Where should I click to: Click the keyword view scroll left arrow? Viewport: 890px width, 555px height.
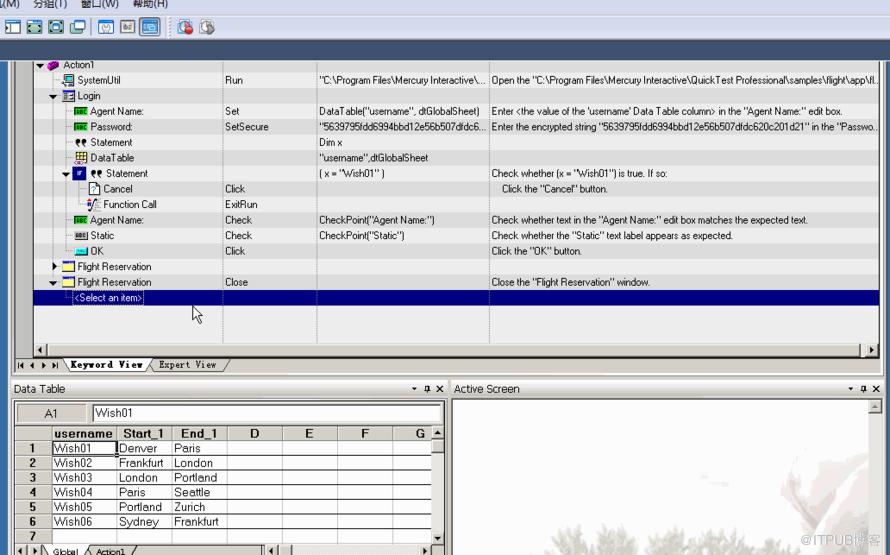click(40, 350)
